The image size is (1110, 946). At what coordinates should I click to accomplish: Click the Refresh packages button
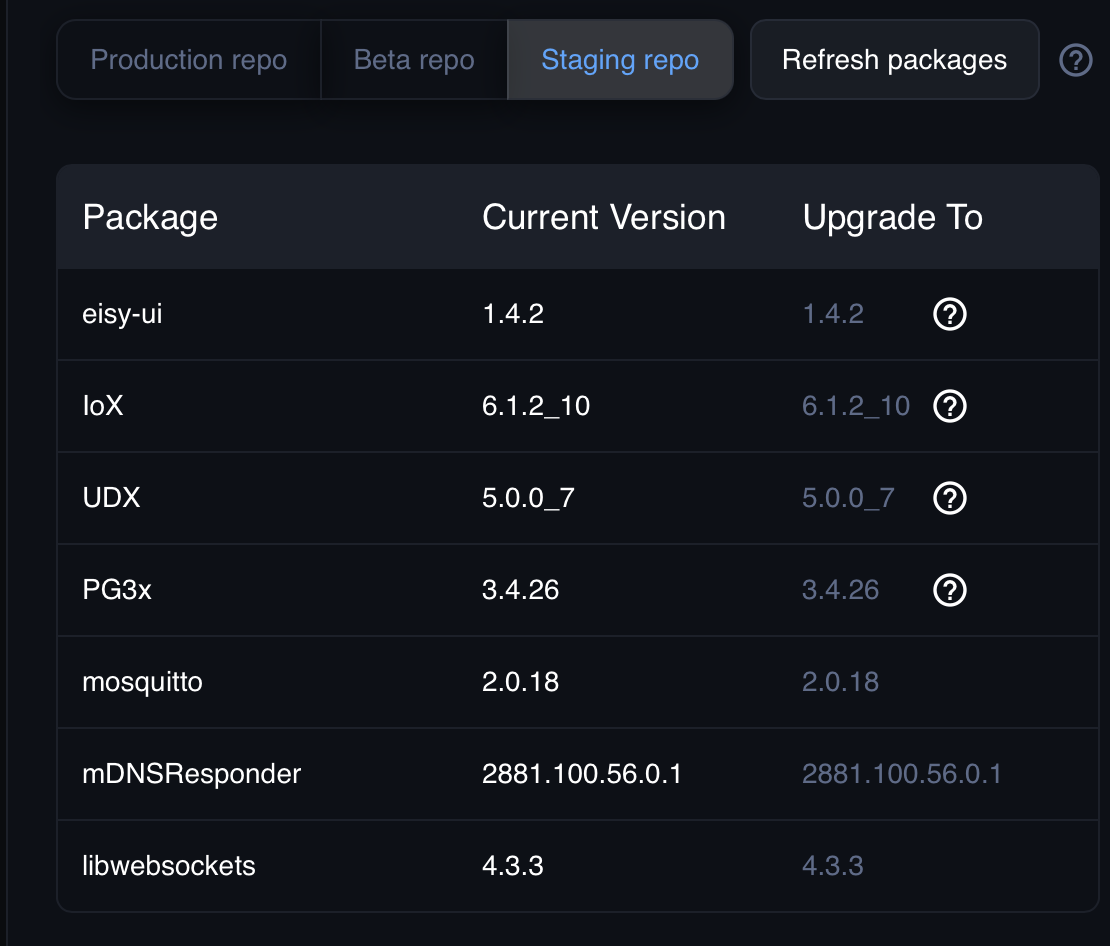(894, 59)
